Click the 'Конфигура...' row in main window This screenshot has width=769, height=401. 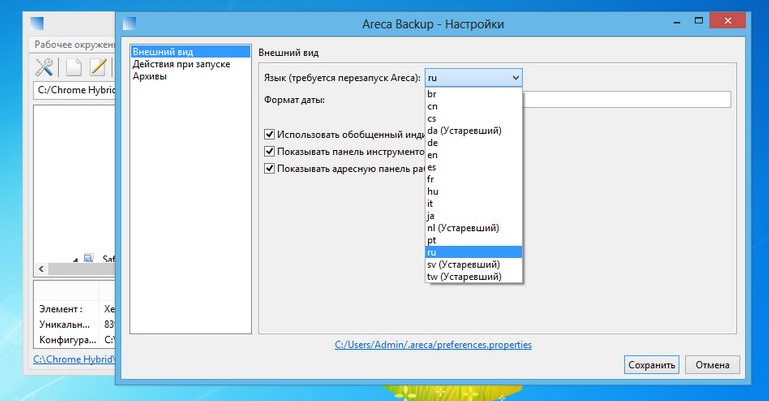pyautogui.click(x=76, y=339)
